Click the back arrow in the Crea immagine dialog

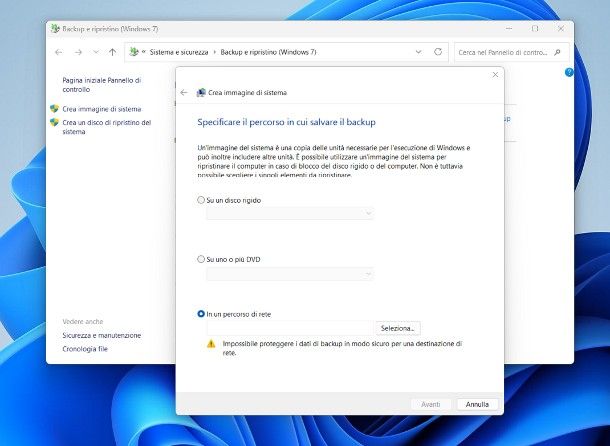[184, 93]
